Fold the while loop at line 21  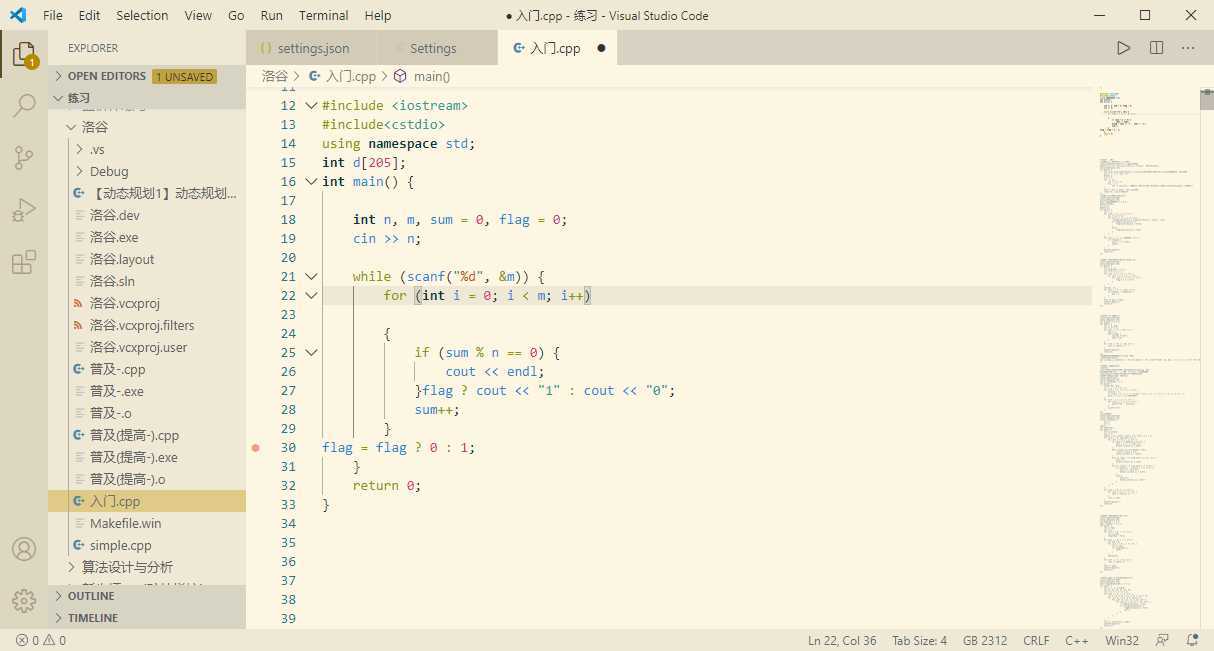coord(311,277)
